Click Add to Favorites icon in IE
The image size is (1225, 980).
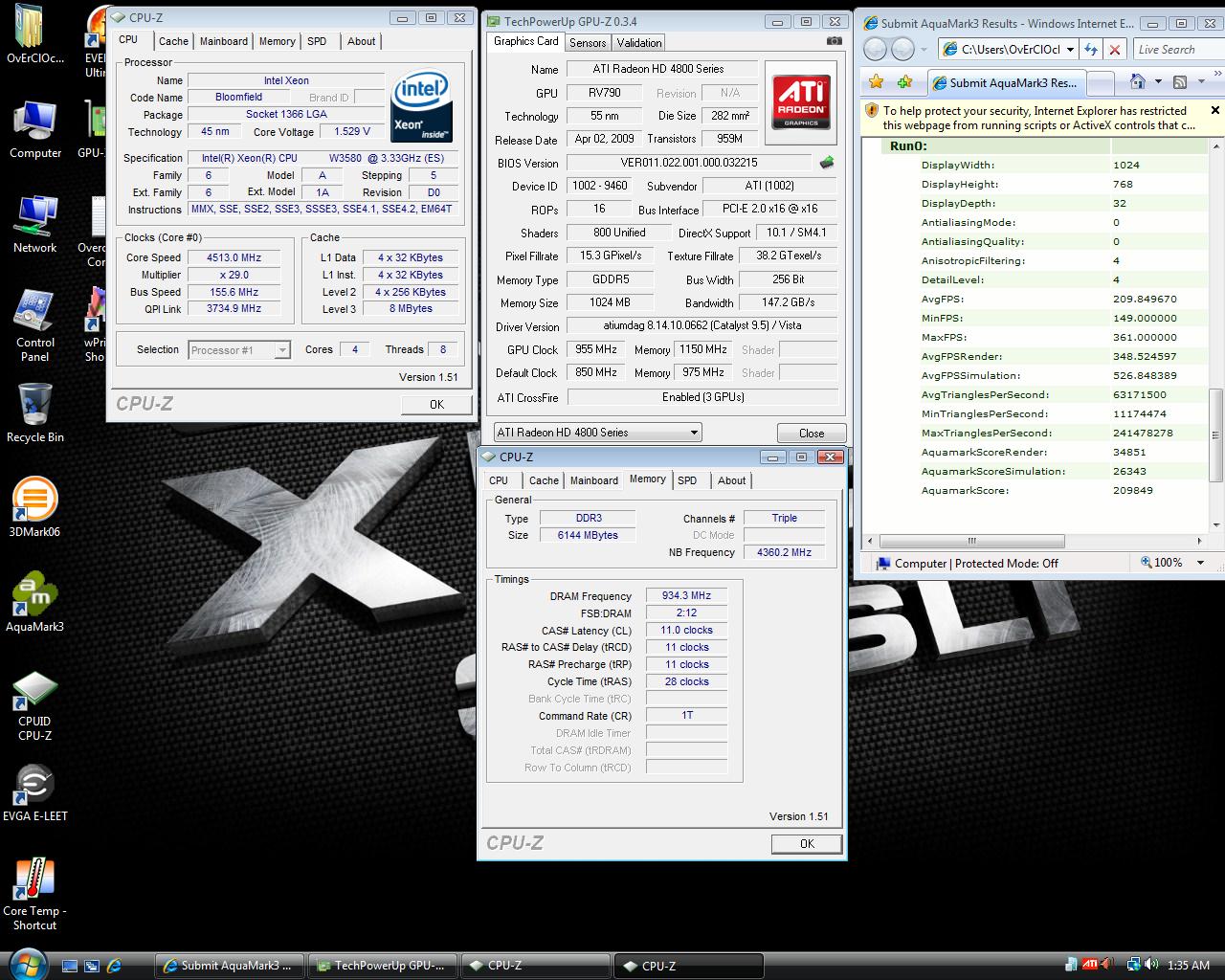904,82
